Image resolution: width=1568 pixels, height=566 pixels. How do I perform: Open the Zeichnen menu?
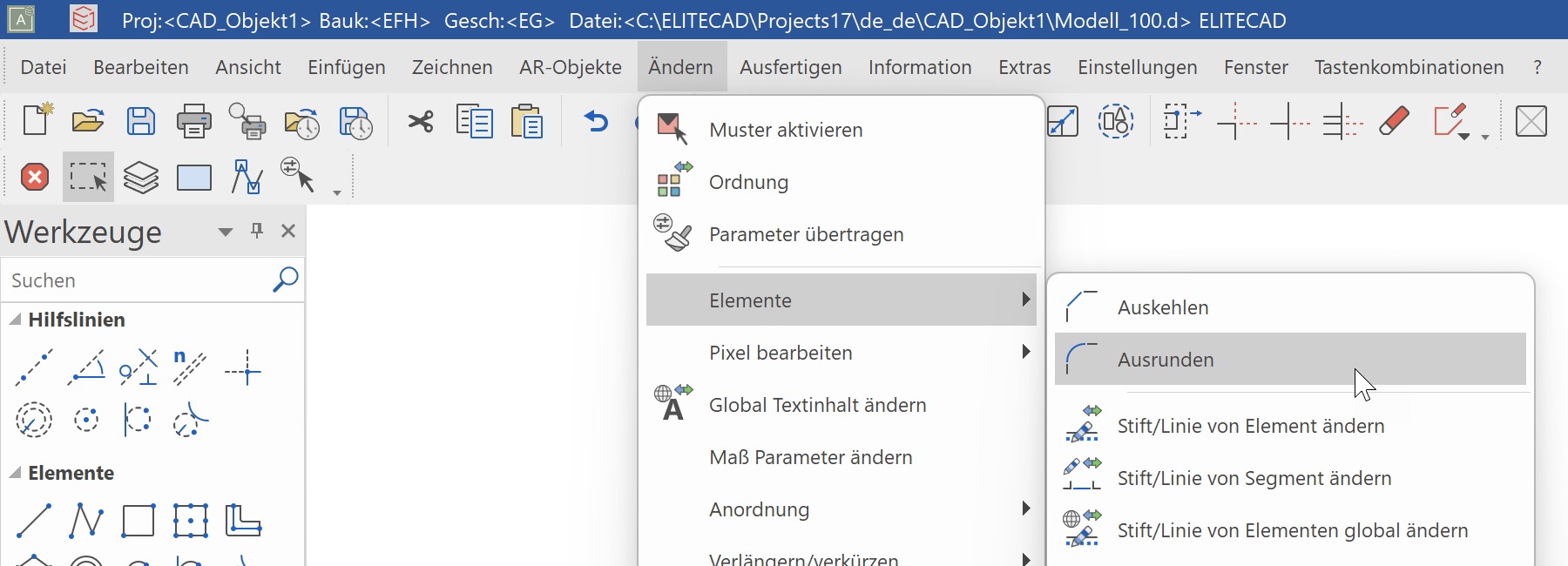pos(452,67)
